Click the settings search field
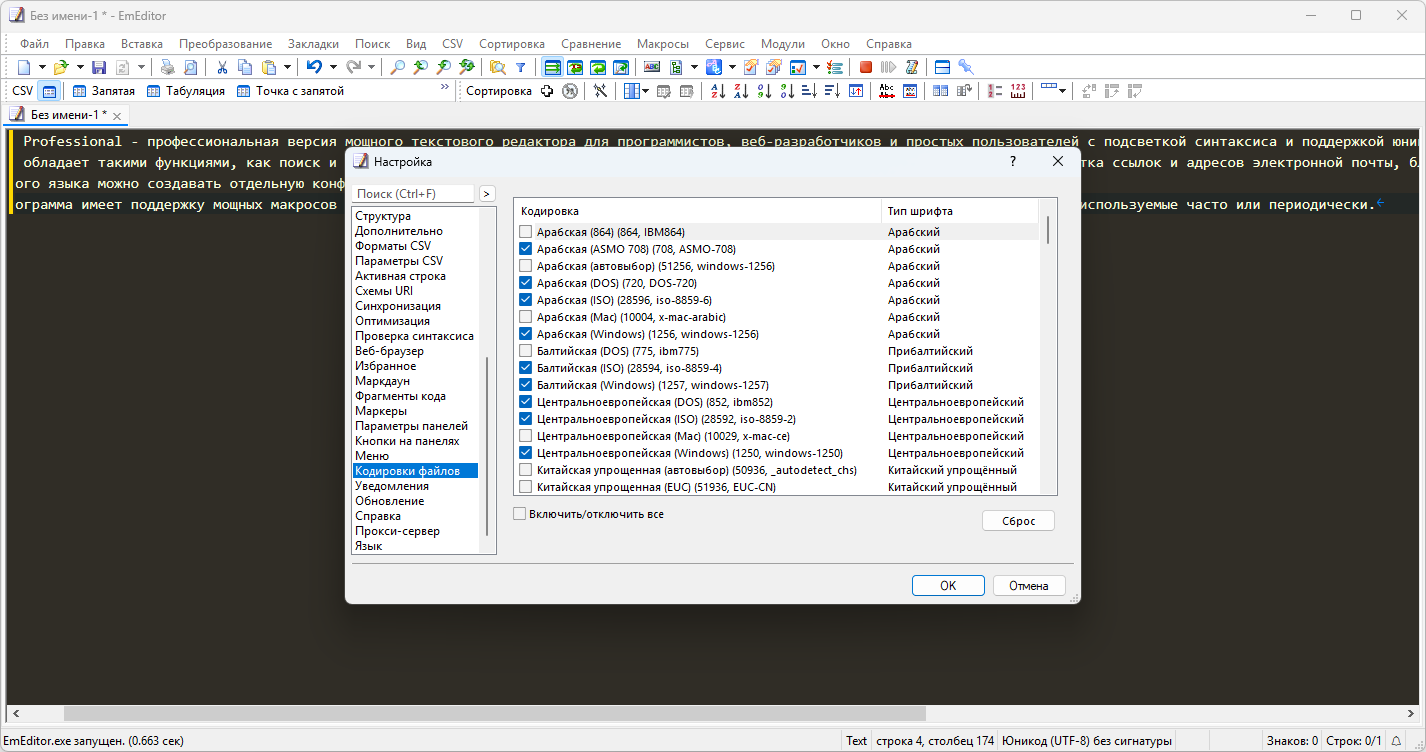The height and width of the screenshot is (752, 1426). pyautogui.click(x=413, y=194)
